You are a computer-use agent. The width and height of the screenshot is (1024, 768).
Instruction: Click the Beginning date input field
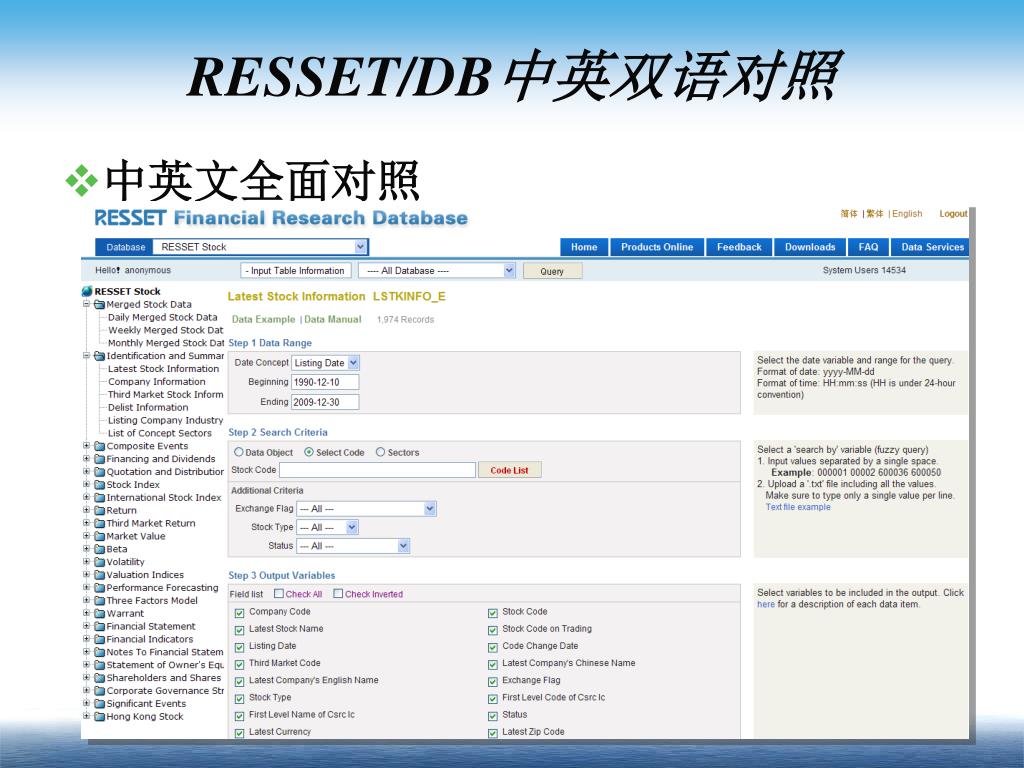325,382
